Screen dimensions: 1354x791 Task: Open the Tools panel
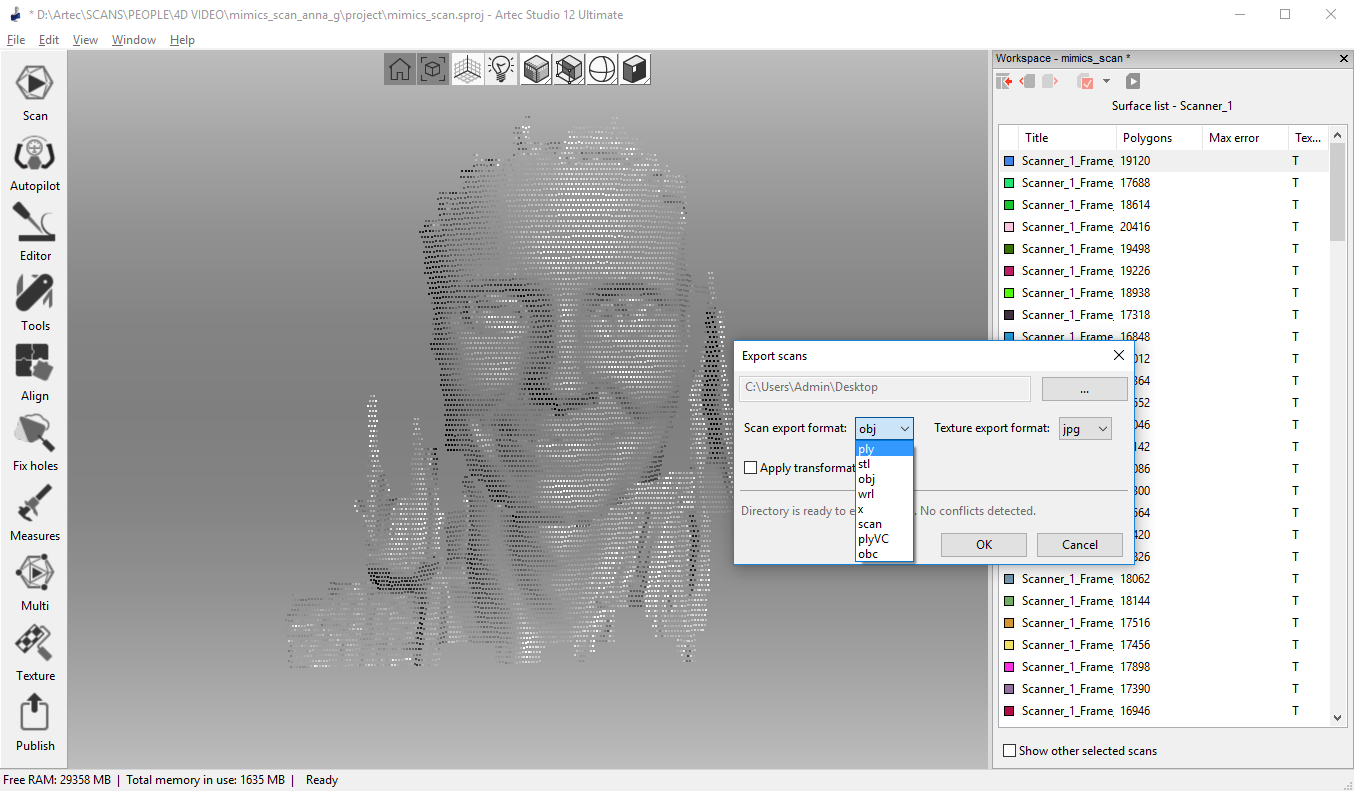pyautogui.click(x=35, y=303)
